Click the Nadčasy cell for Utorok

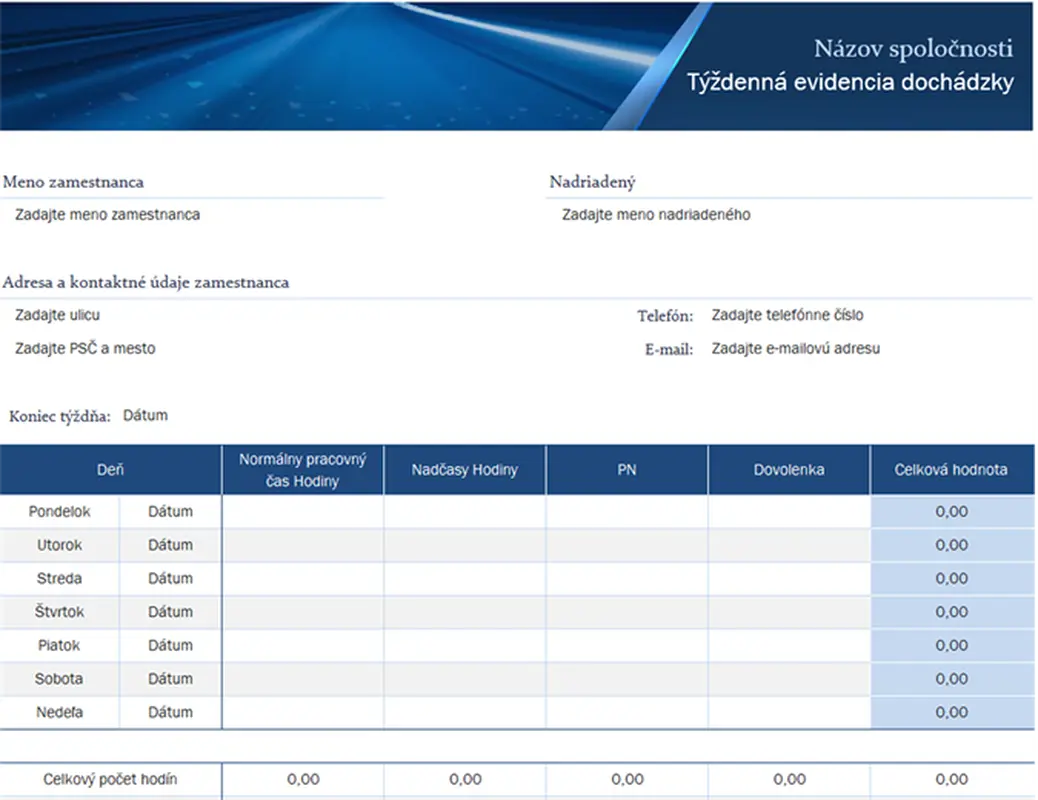465,545
